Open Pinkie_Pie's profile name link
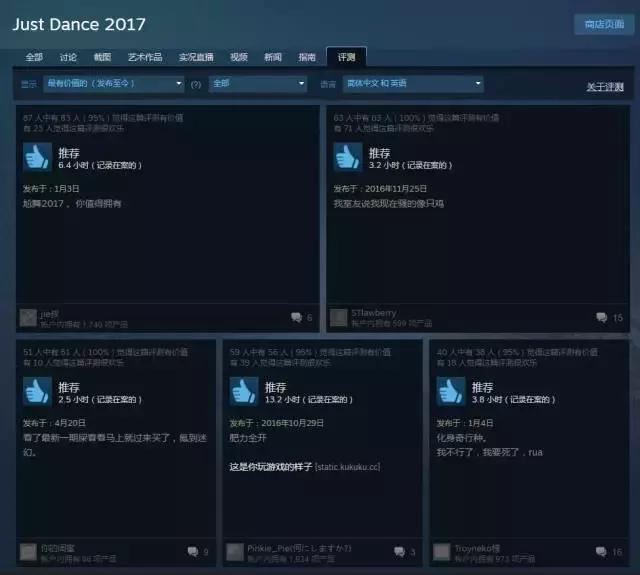The image size is (640, 575). coord(299,548)
